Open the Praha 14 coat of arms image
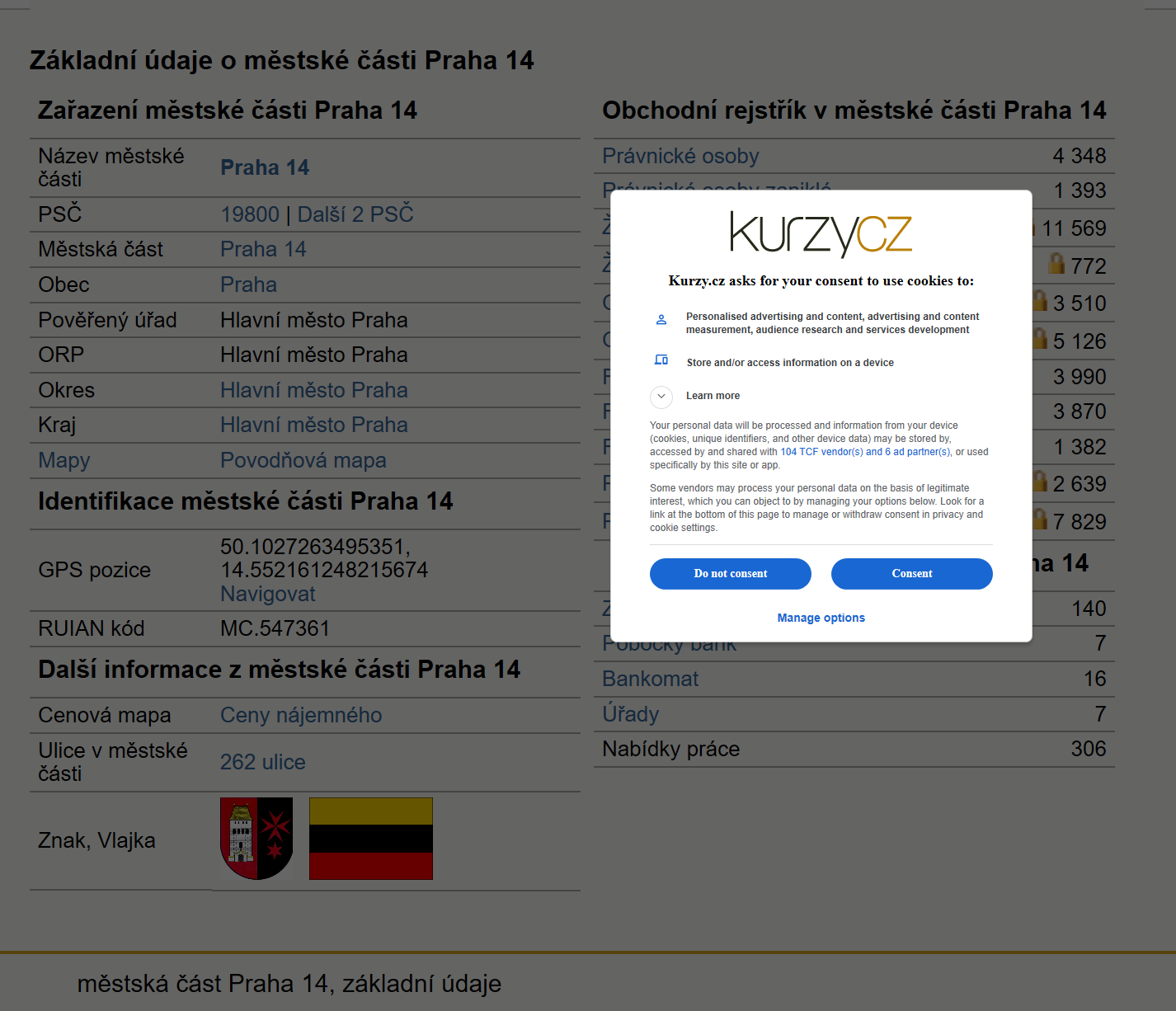The image size is (1176, 1011). (256, 839)
